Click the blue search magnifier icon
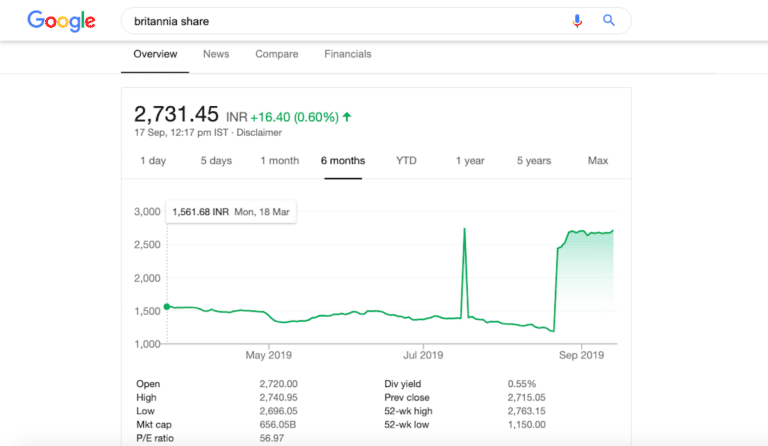Viewport: 768px width, 446px height. point(608,21)
